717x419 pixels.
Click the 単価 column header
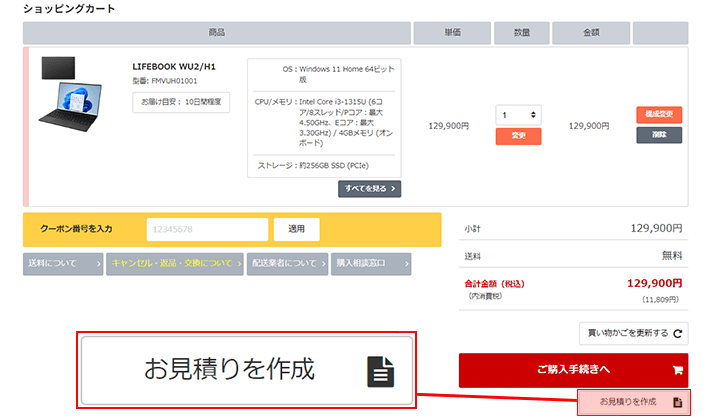[452, 32]
